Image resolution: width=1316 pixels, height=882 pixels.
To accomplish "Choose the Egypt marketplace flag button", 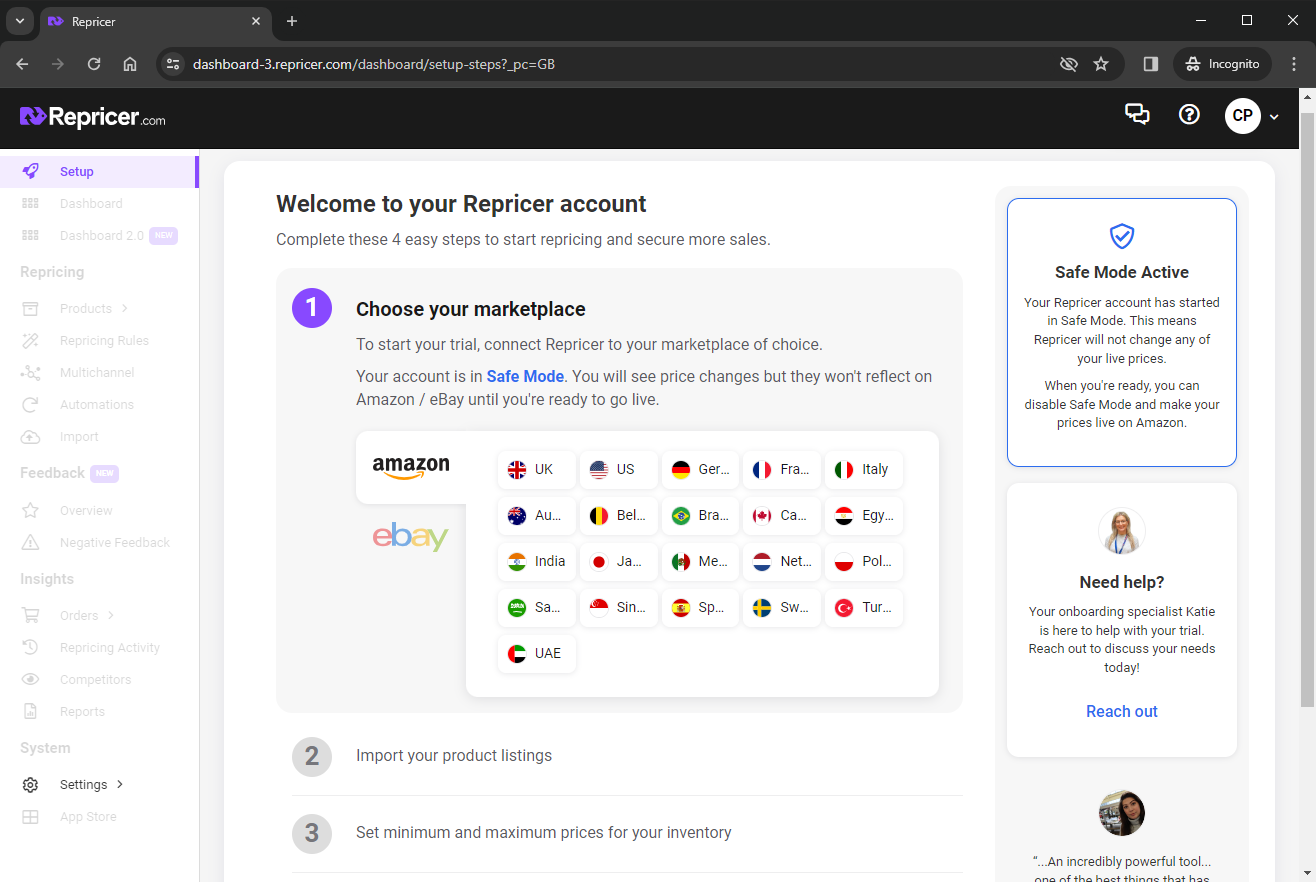I will (x=865, y=515).
